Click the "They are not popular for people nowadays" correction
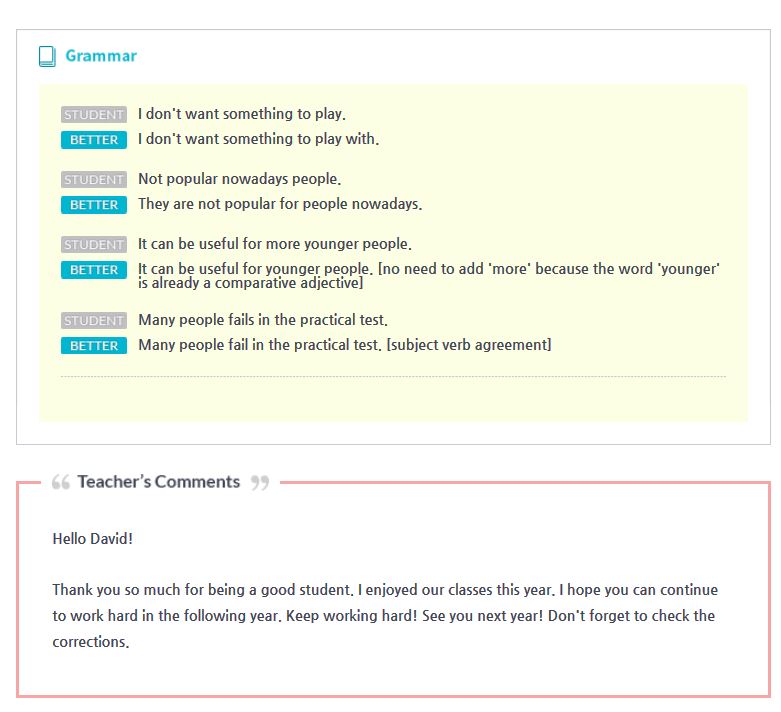 coord(280,205)
